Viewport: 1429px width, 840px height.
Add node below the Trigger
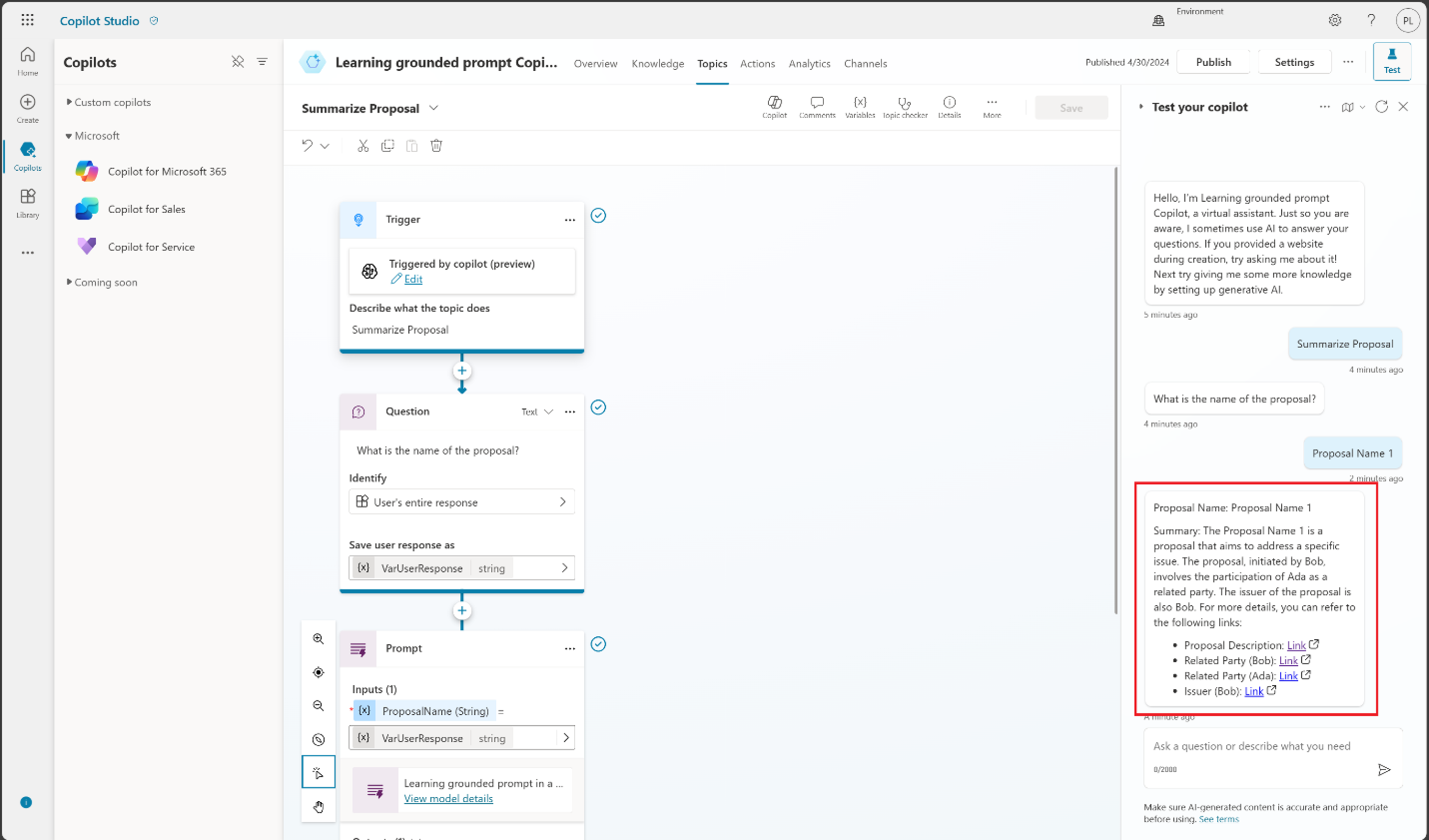462,371
